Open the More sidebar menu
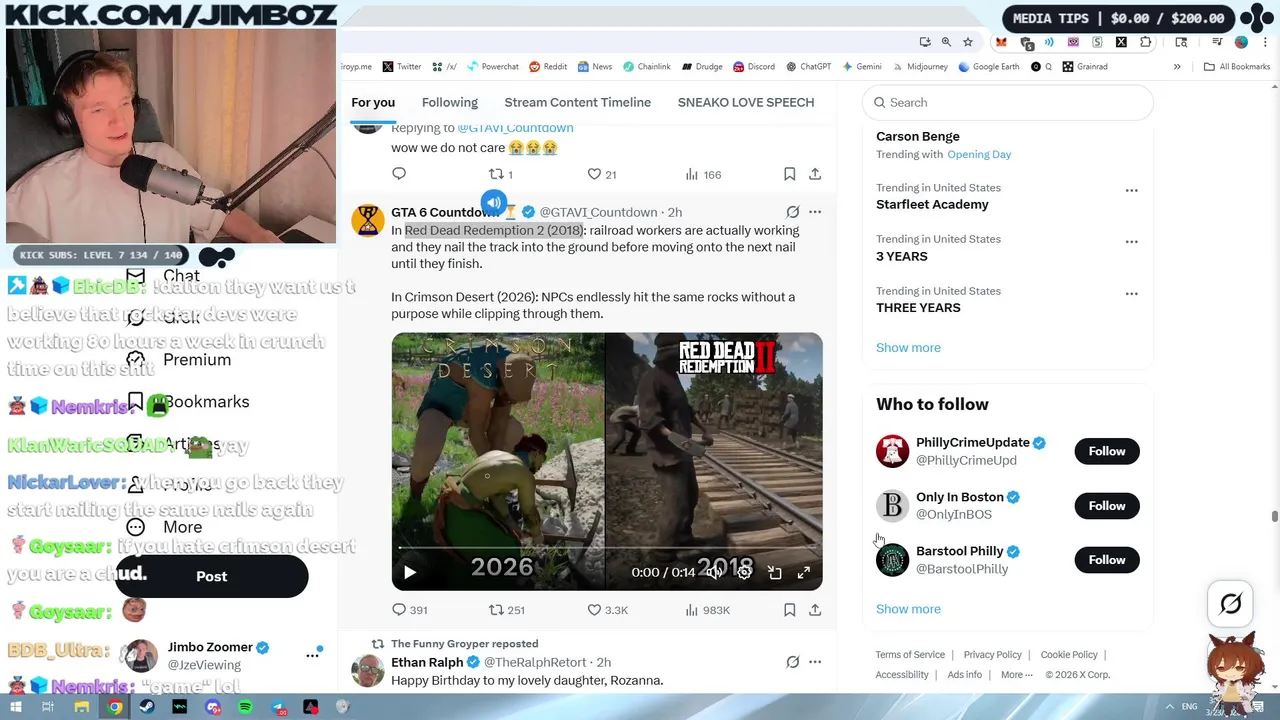1280x720 pixels. coord(165,527)
